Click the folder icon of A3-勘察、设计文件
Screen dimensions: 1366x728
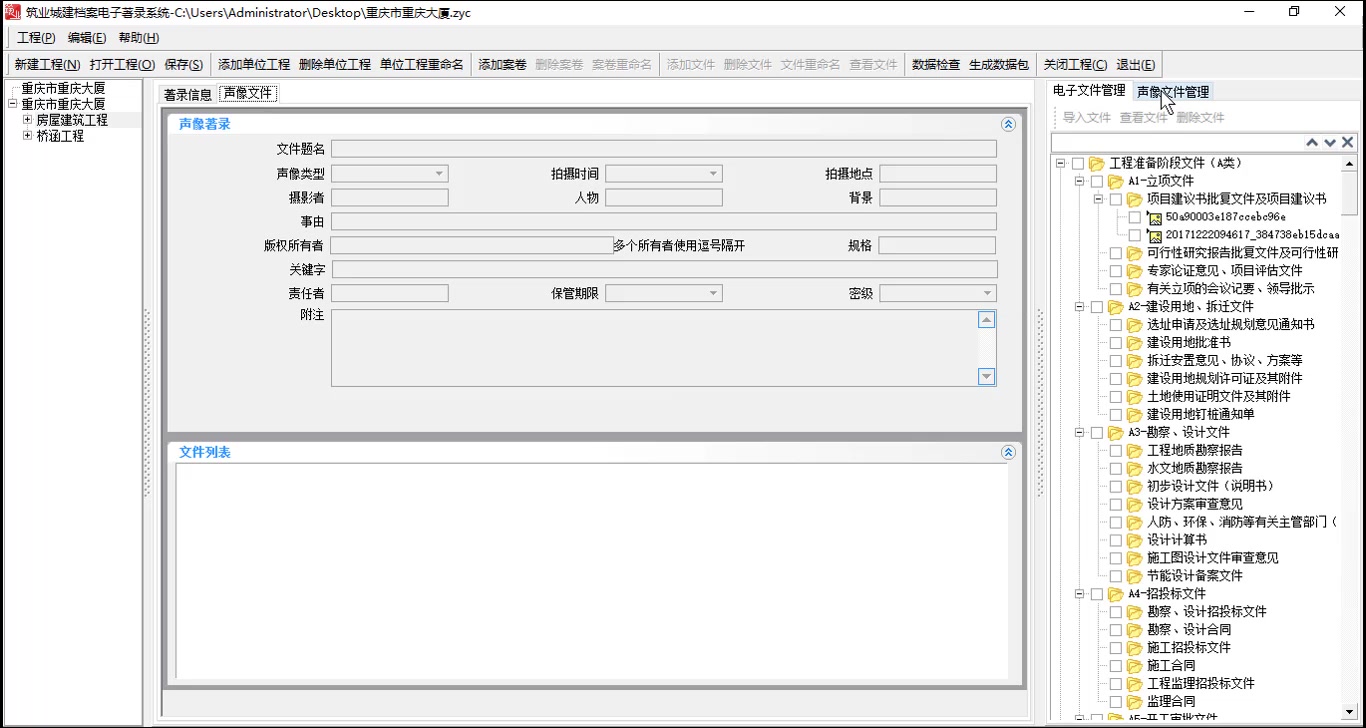[1115, 432]
